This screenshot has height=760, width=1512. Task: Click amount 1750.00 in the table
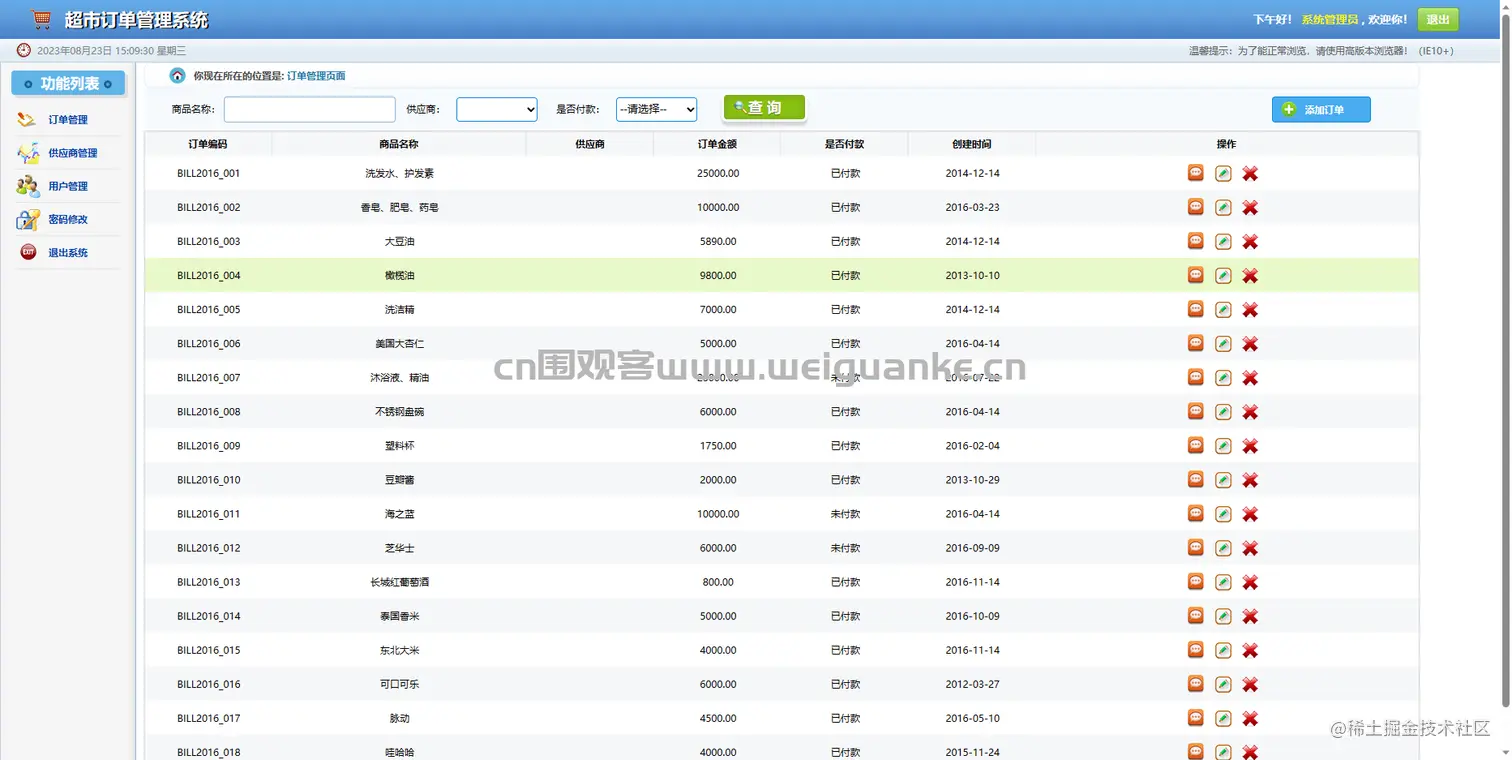(x=718, y=446)
